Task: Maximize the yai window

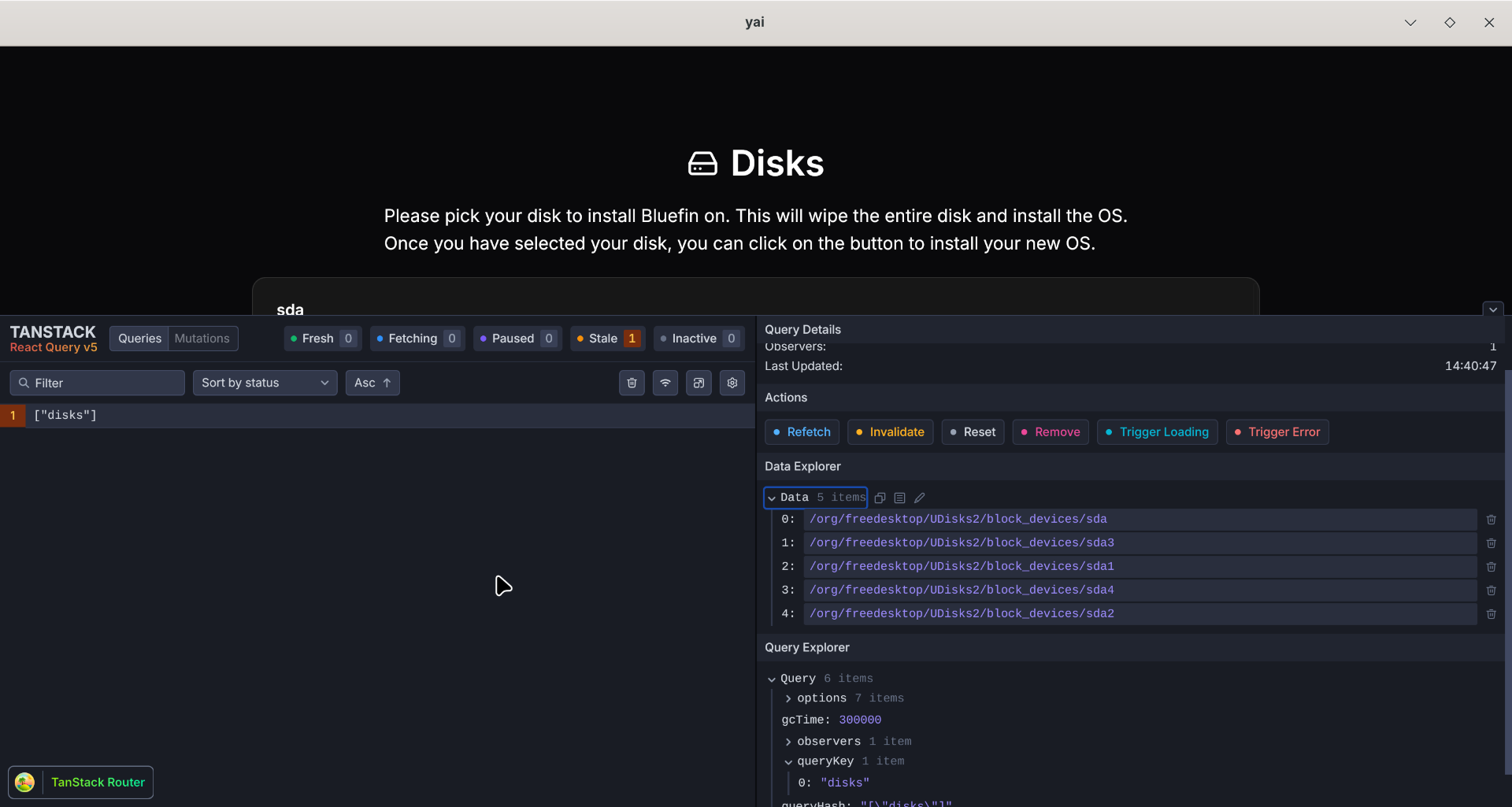Action: pyautogui.click(x=1450, y=23)
